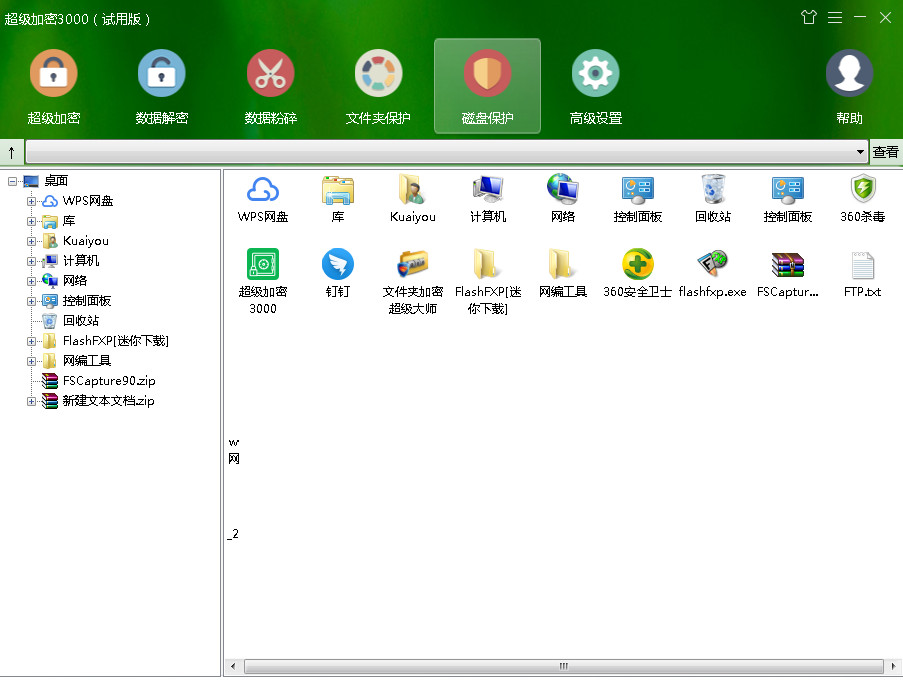This screenshot has width=903, height=680.
Task: Select 计算机 label in the tree
Action: click(x=81, y=261)
